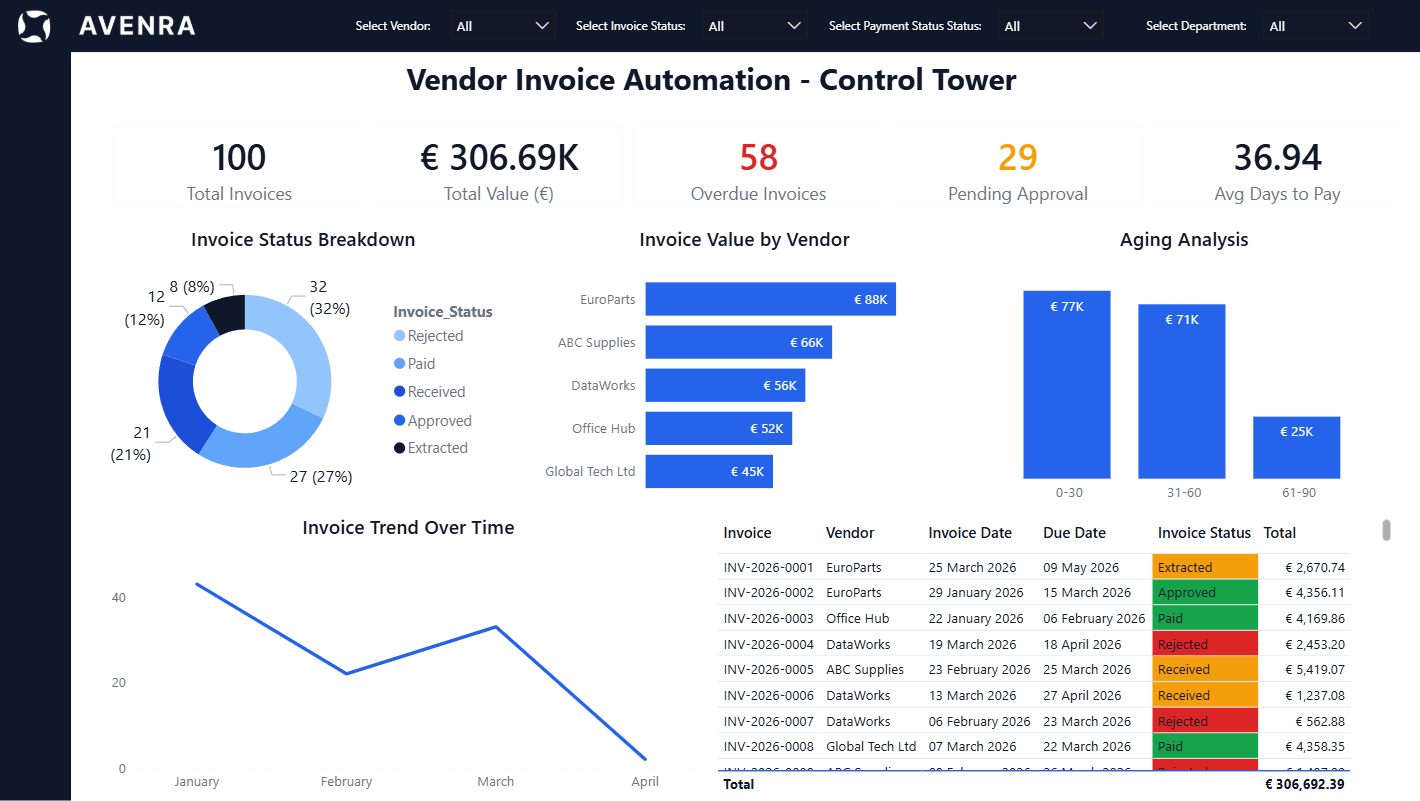Click the Extracted legend dot marker

400,449
